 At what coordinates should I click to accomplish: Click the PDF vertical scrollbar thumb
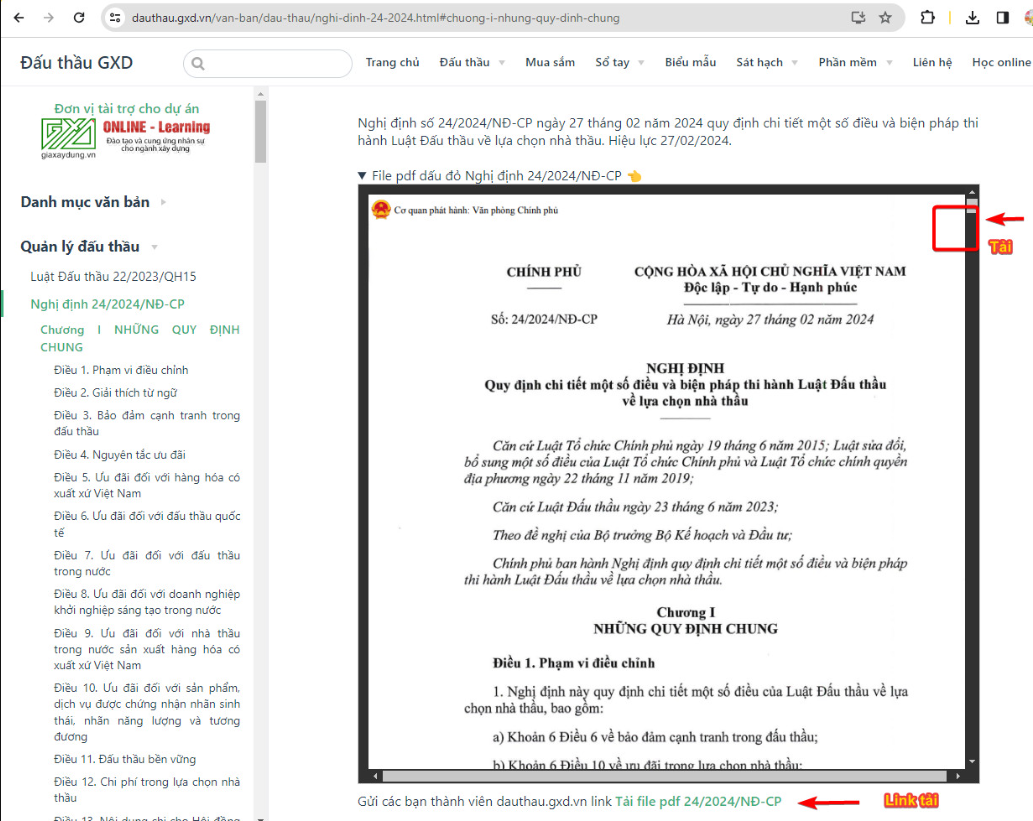pos(972,206)
